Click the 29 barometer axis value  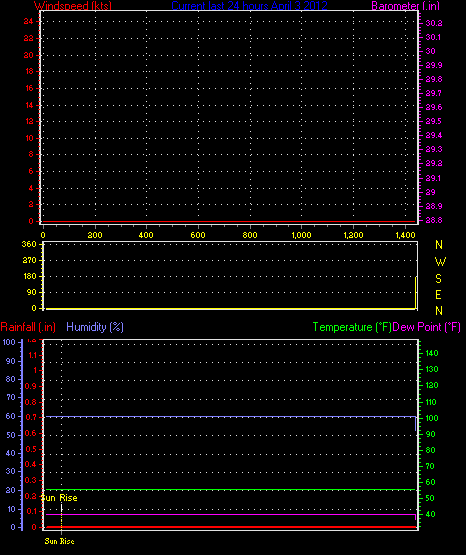coord(431,192)
